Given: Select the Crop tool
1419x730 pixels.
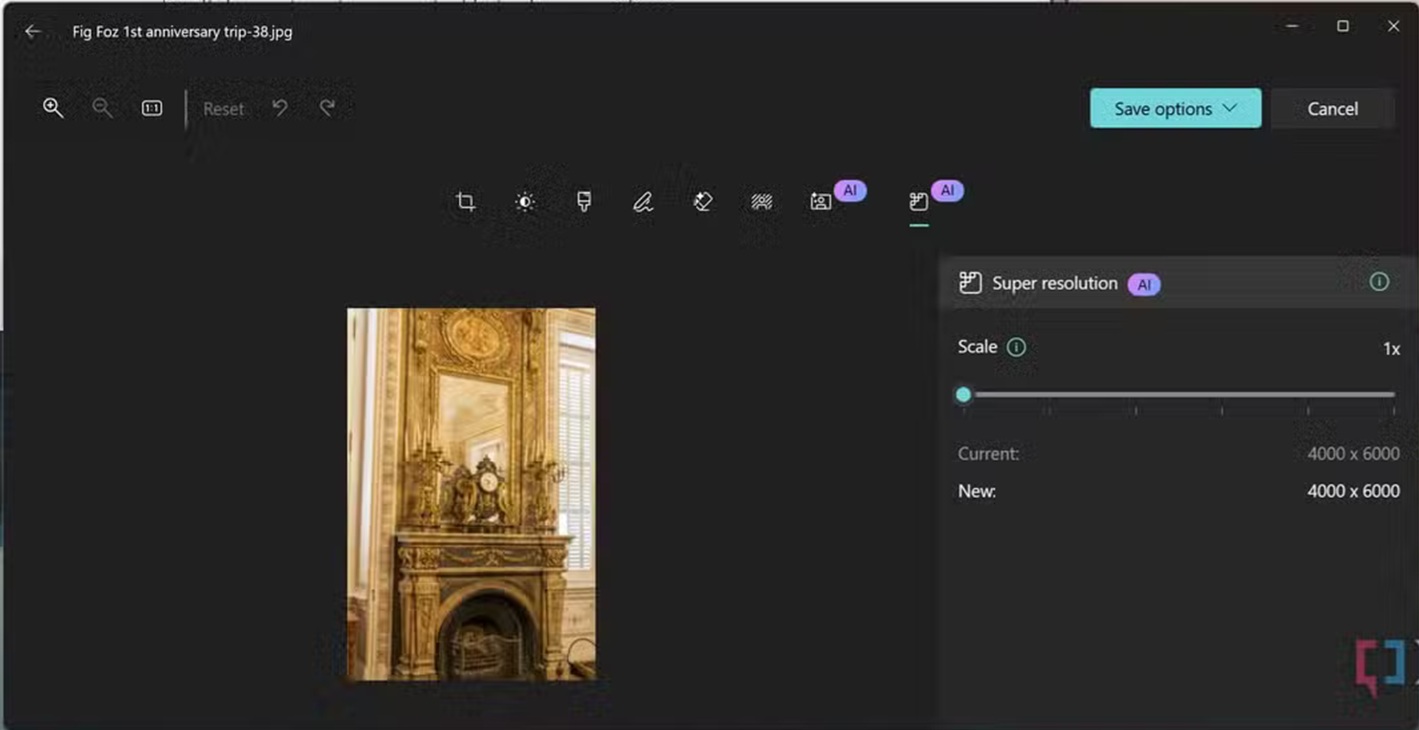Looking at the screenshot, I should click(465, 202).
